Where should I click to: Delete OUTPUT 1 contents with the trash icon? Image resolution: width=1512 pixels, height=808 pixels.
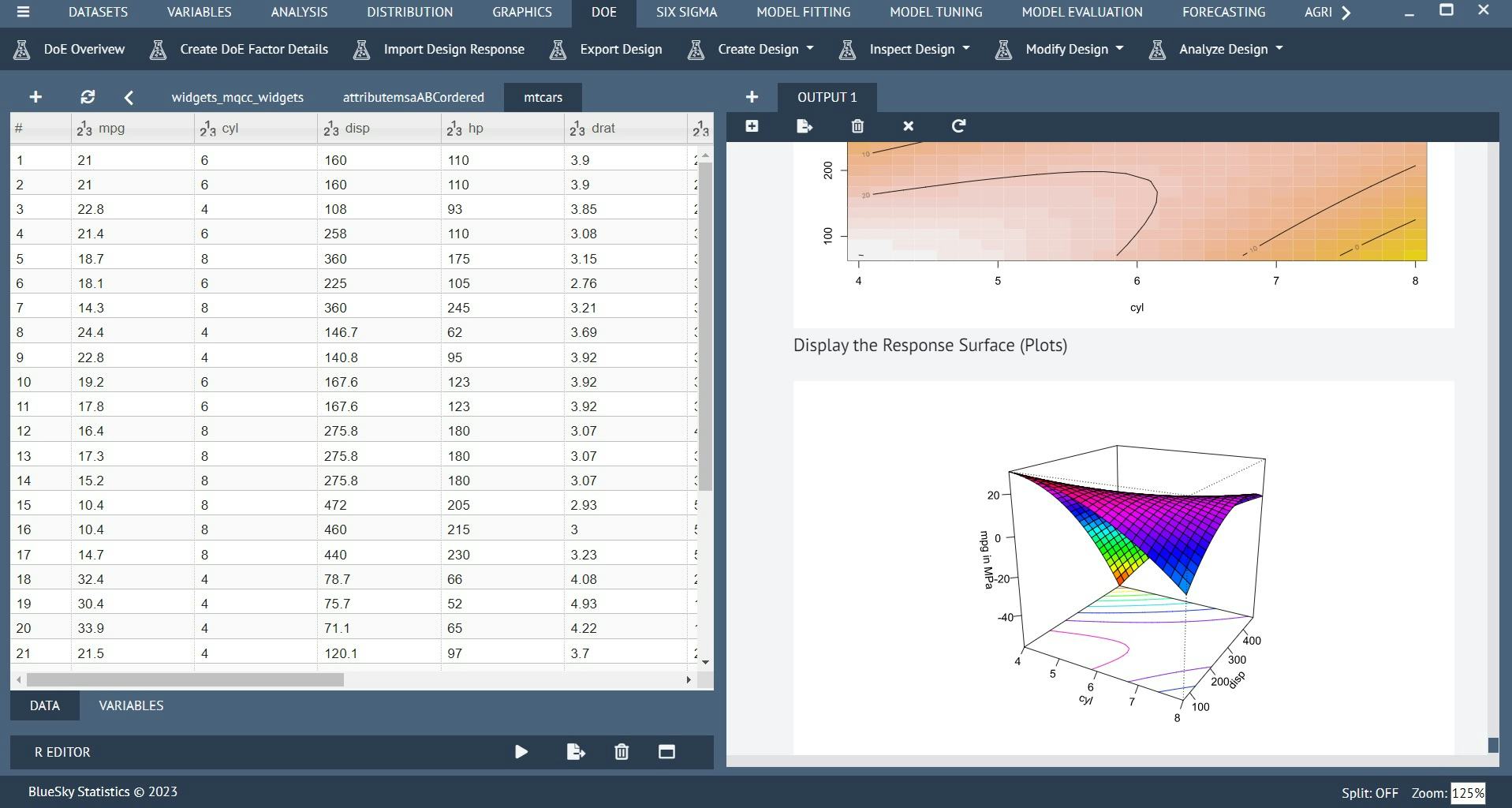click(x=857, y=126)
